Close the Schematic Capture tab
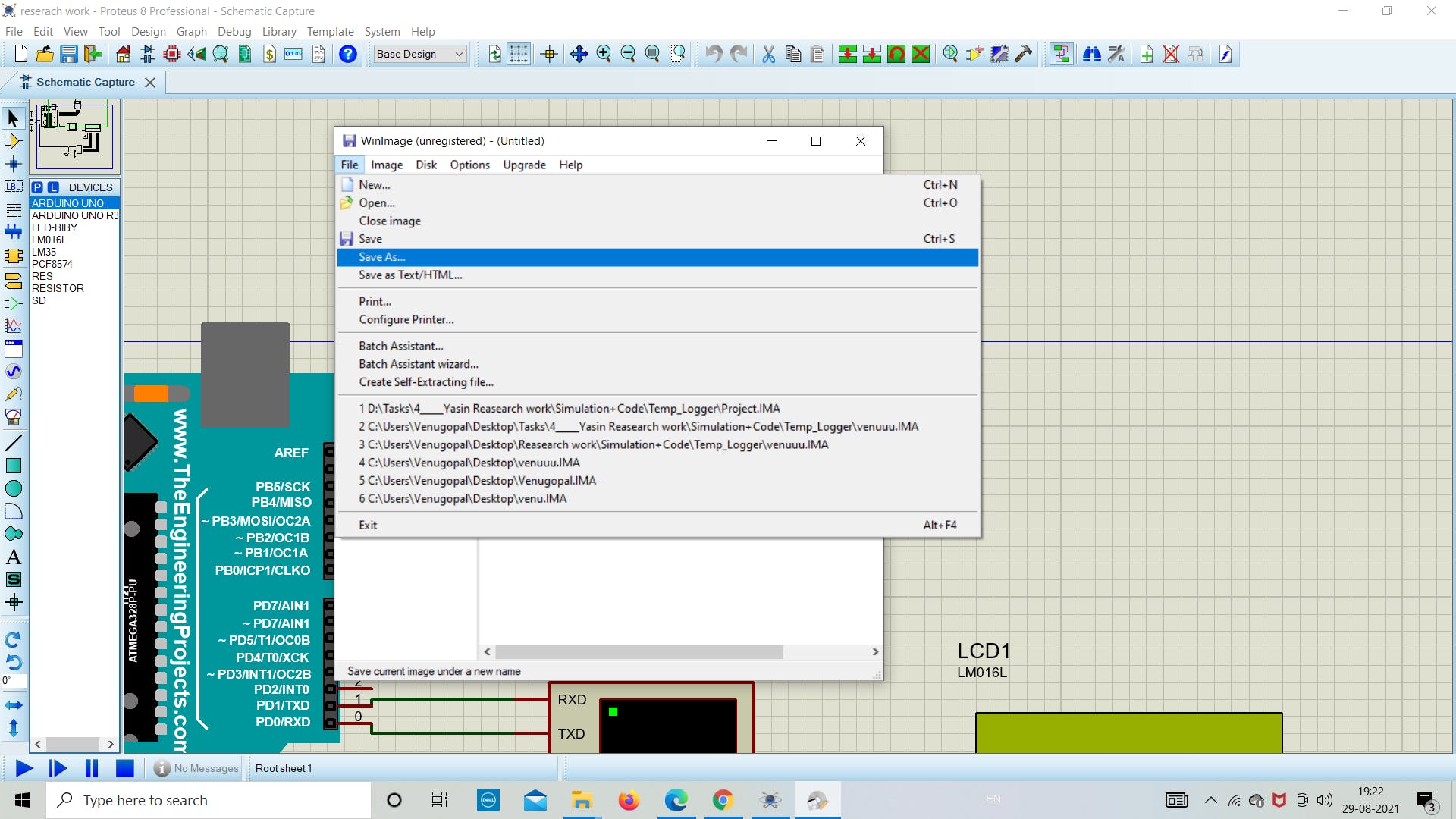 [150, 83]
